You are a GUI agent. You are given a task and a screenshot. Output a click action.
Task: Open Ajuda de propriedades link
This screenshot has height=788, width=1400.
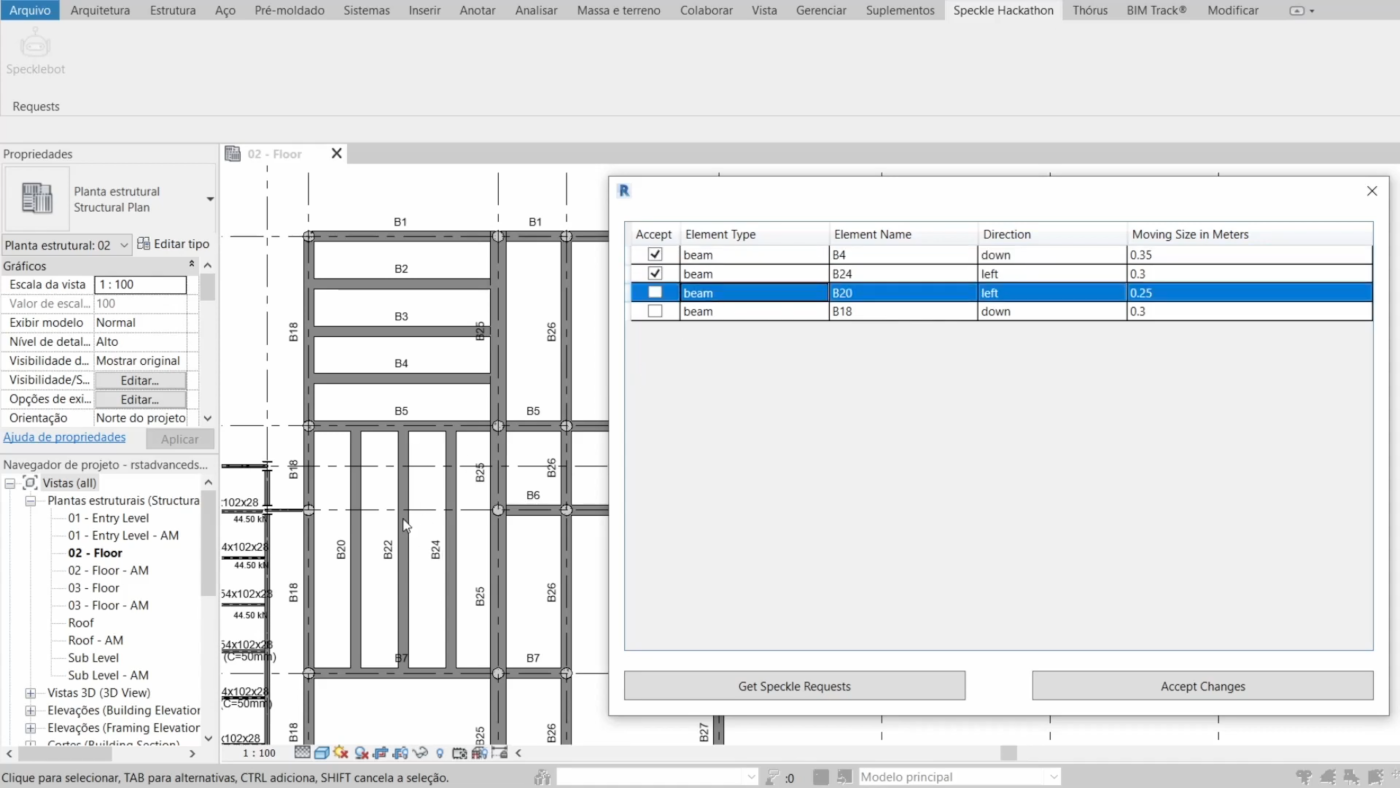pyautogui.click(x=64, y=437)
